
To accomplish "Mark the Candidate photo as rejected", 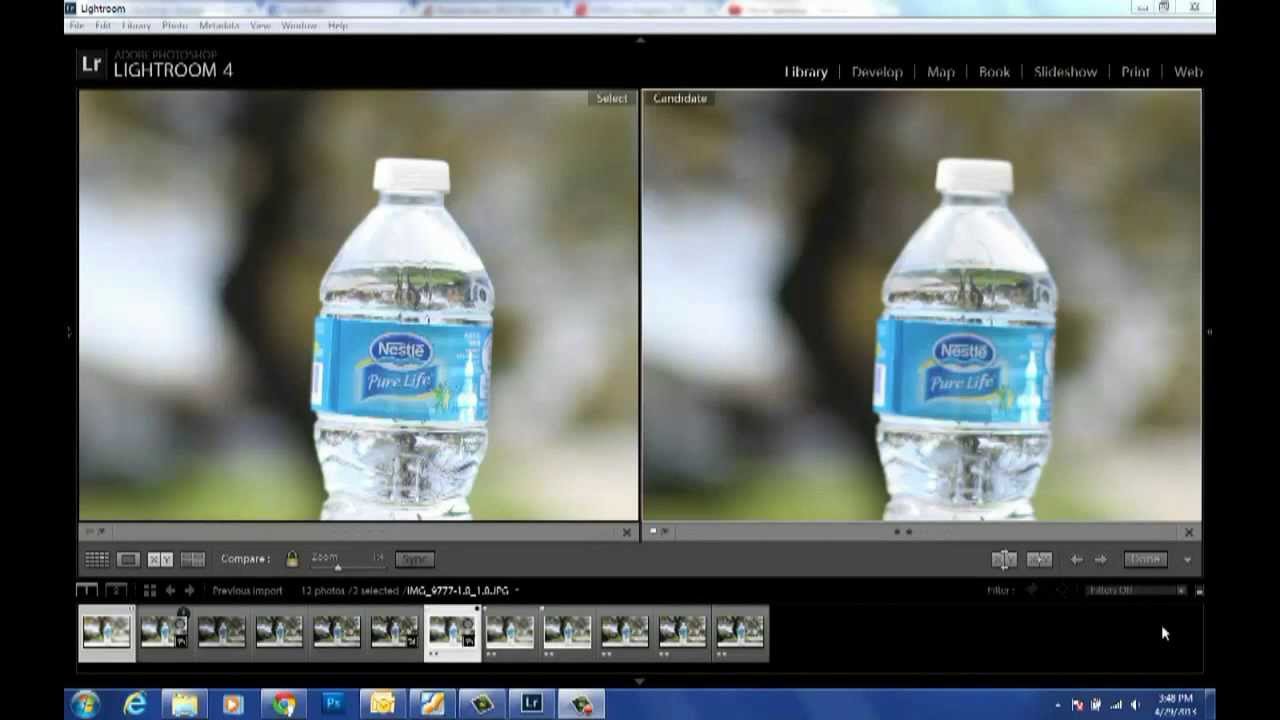I will pos(665,532).
